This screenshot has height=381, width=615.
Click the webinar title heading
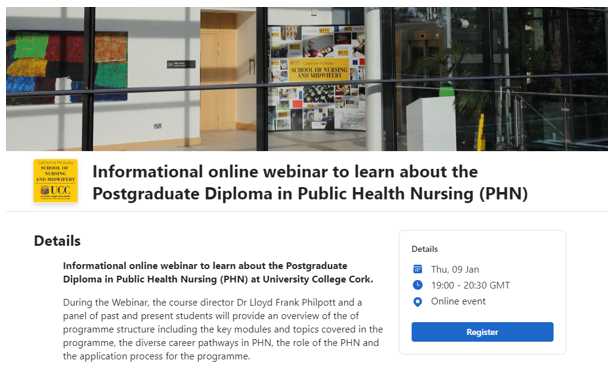[310, 182]
